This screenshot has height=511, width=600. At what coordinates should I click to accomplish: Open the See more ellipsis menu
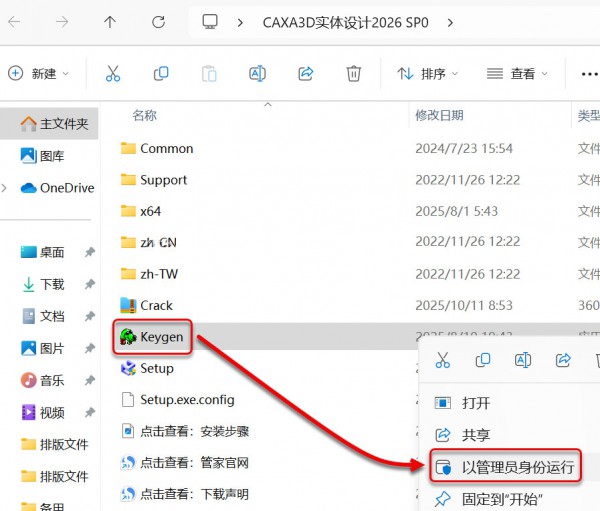click(x=589, y=74)
